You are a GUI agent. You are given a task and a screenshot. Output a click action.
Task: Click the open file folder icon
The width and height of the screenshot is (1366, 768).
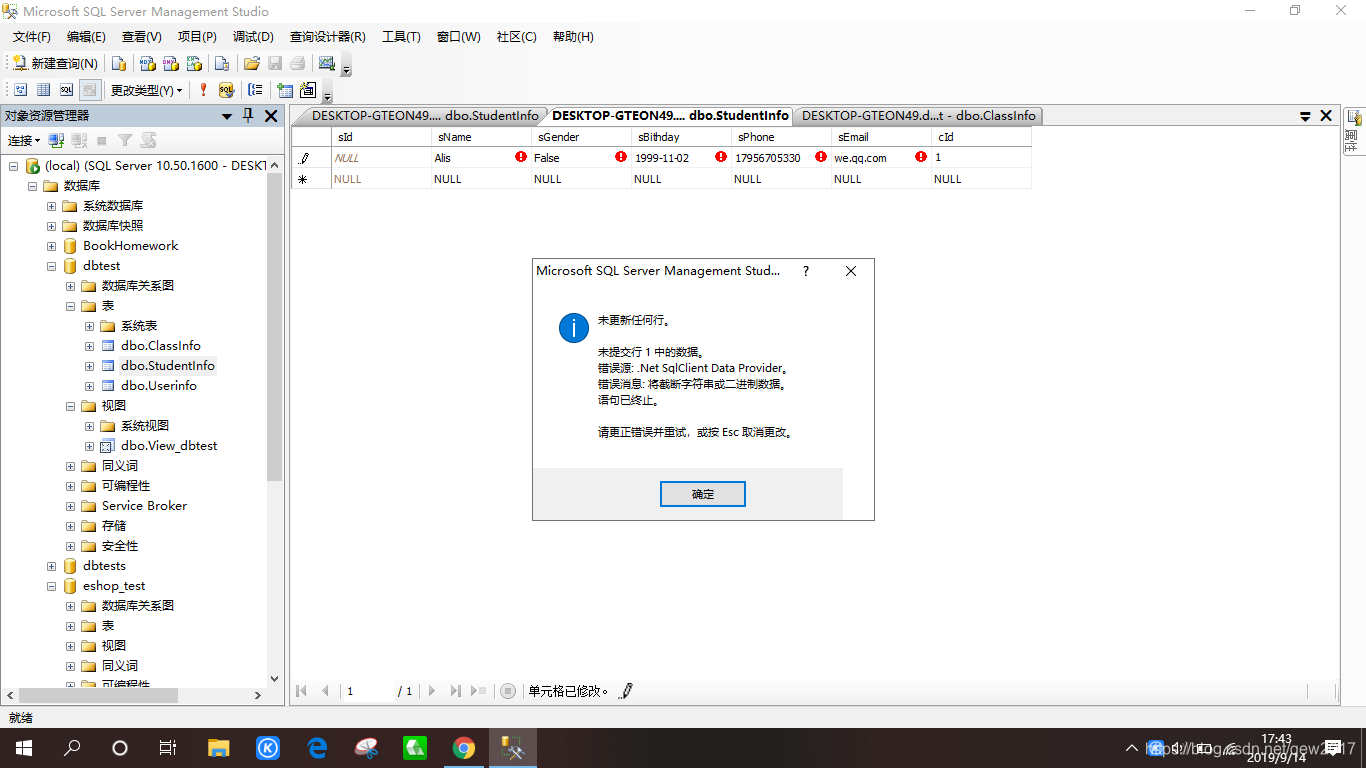tap(251, 63)
